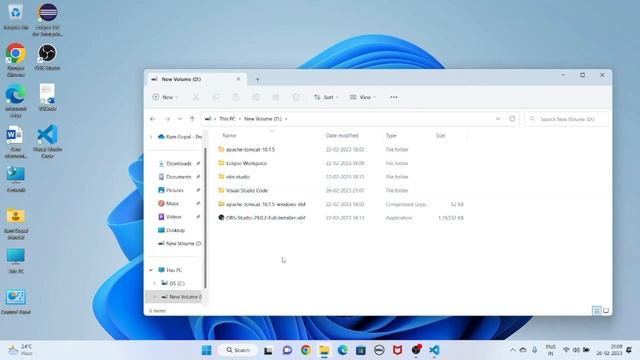Open Control Panel desktop icon
Image resolution: width=640 pixels, height=360 pixels.
click(16, 302)
